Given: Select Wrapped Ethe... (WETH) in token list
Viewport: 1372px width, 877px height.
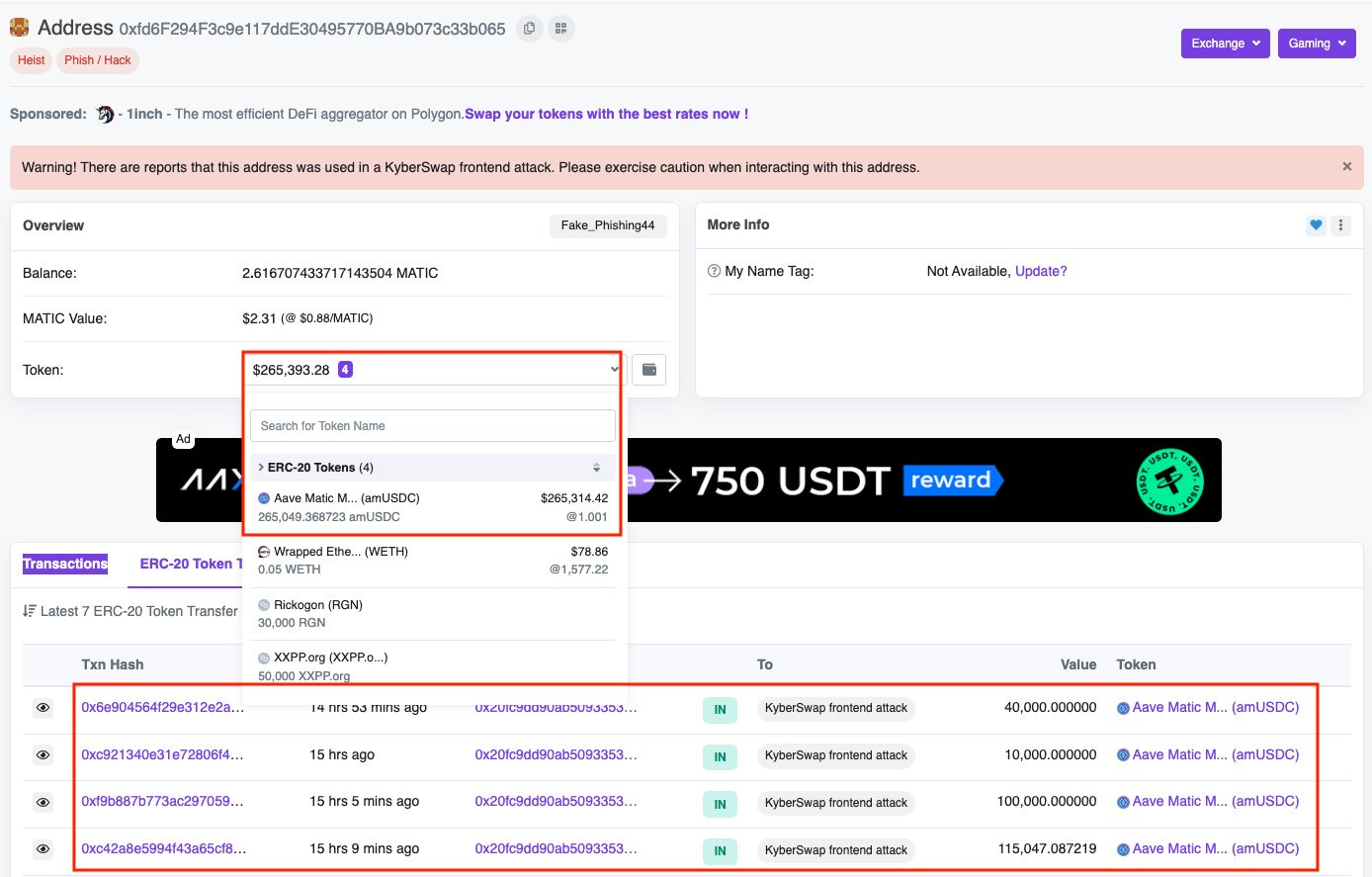Looking at the screenshot, I should point(433,561).
